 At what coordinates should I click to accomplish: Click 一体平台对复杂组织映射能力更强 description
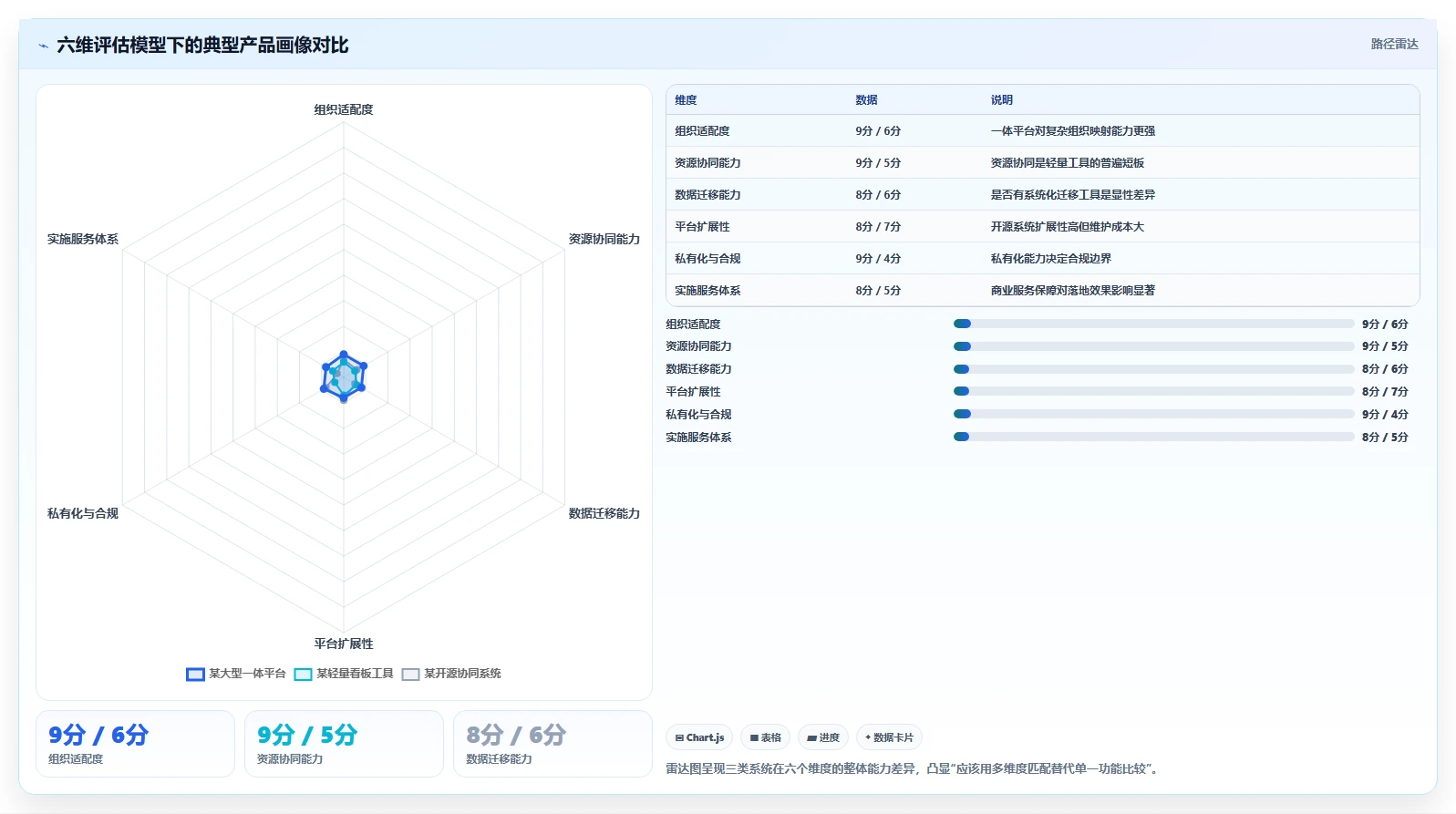point(1073,131)
